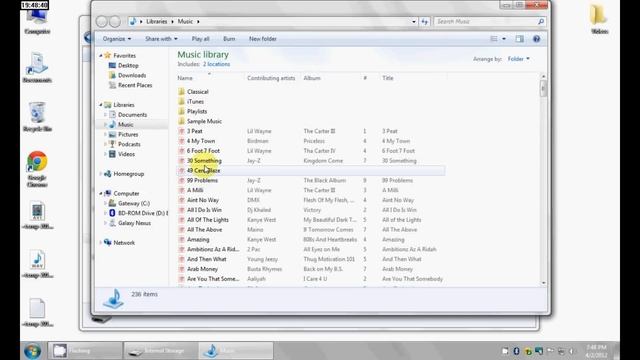Viewport: 640px width, 360px height.
Task: Click Libraries in the address breadcrumb
Action: (157, 21)
